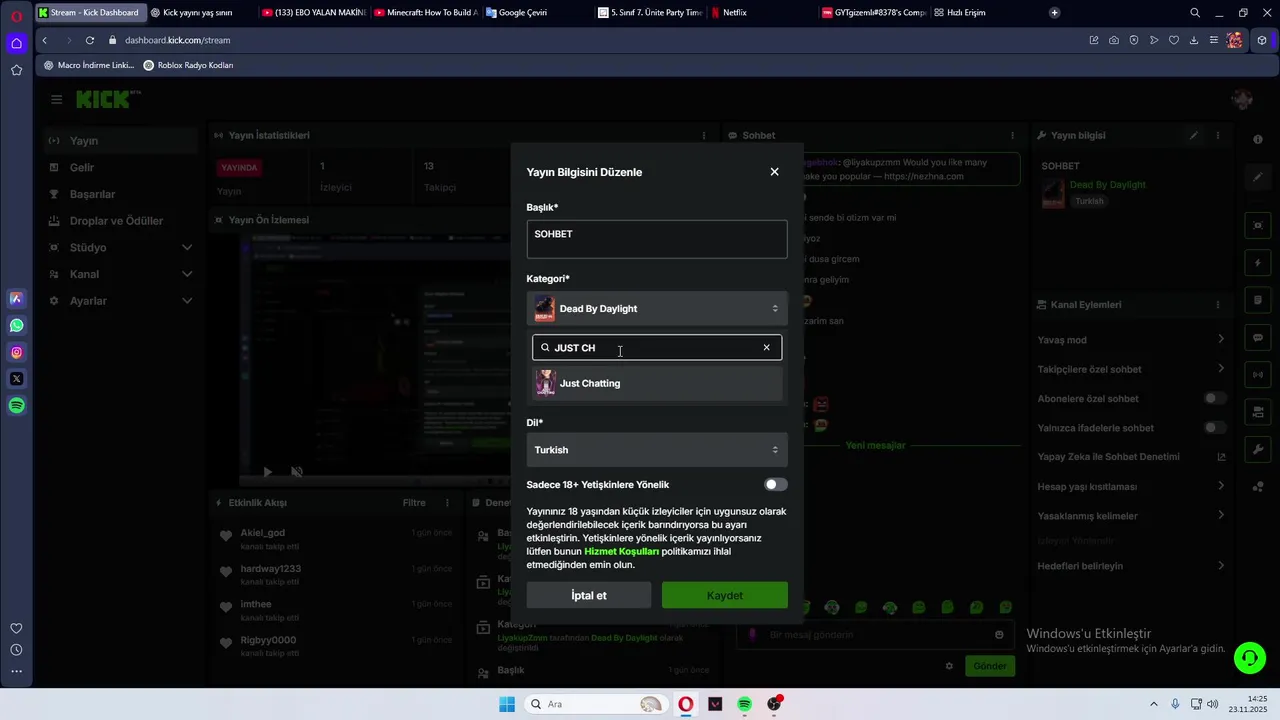
Task: Click the chat bubble icon in right rail
Action: pyautogui.click(x=1258, y=338)
